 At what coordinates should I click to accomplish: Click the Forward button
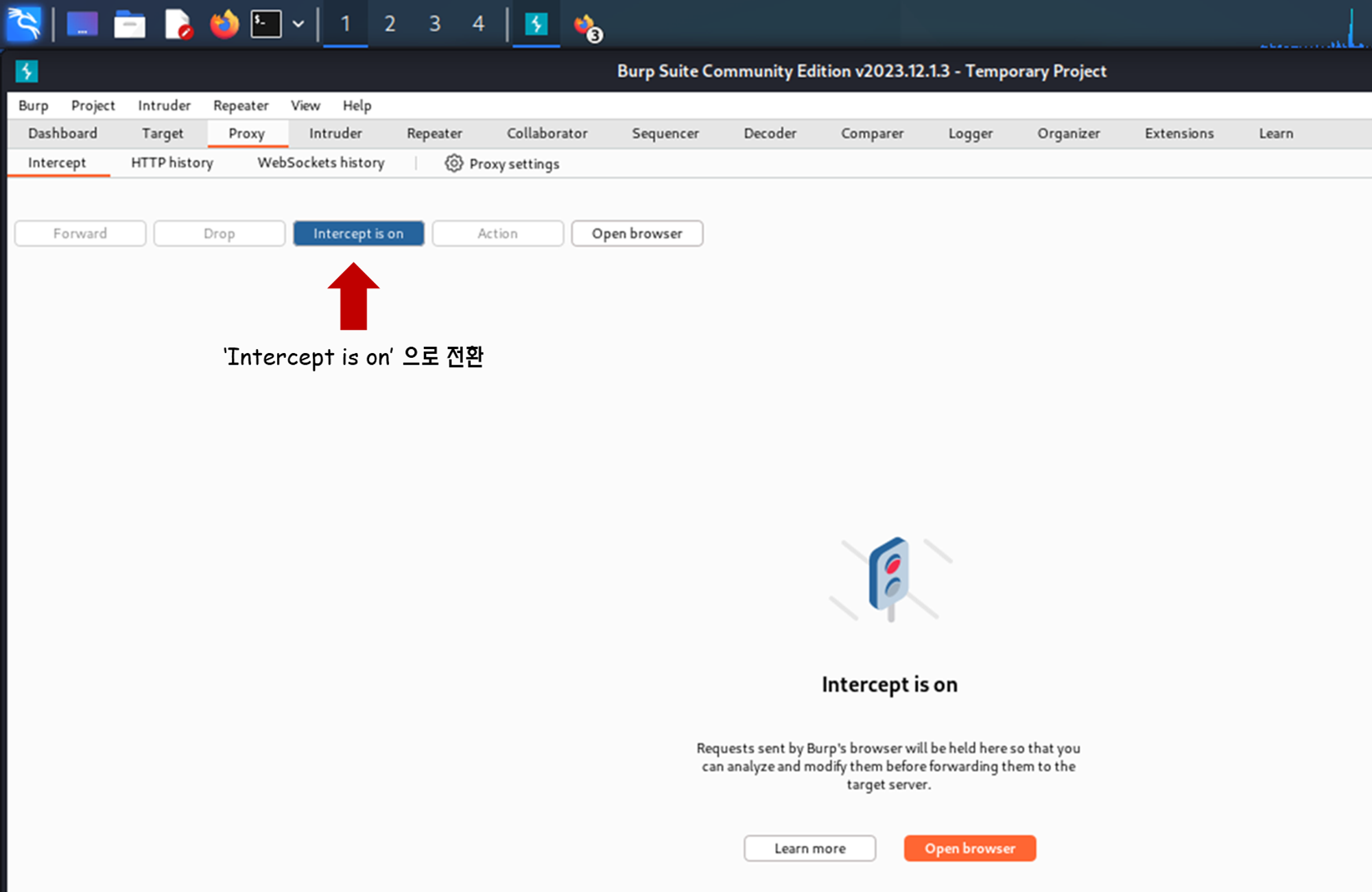80,233
